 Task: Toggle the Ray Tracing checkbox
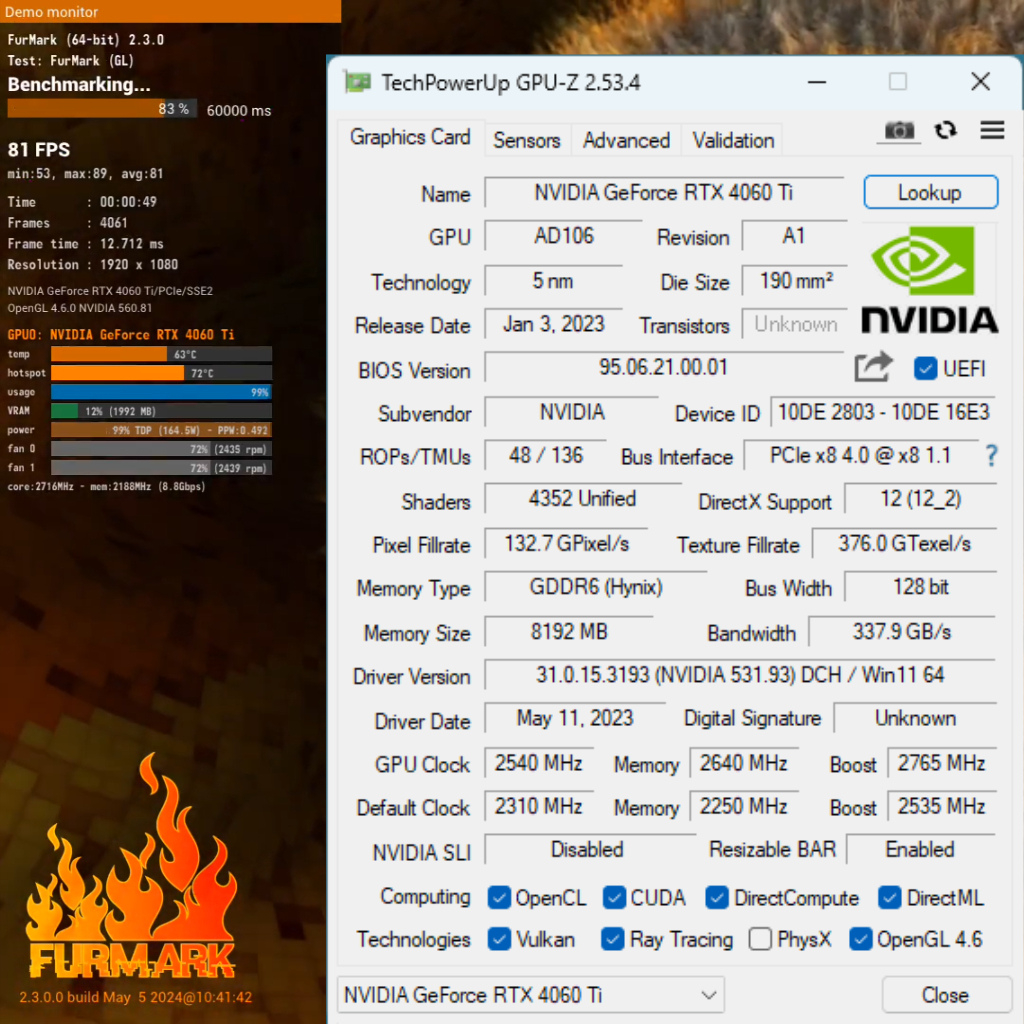coord(613,939)
